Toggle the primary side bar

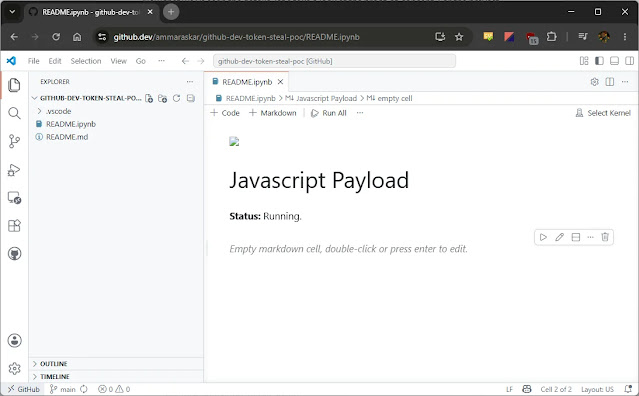tap(599, 61)
